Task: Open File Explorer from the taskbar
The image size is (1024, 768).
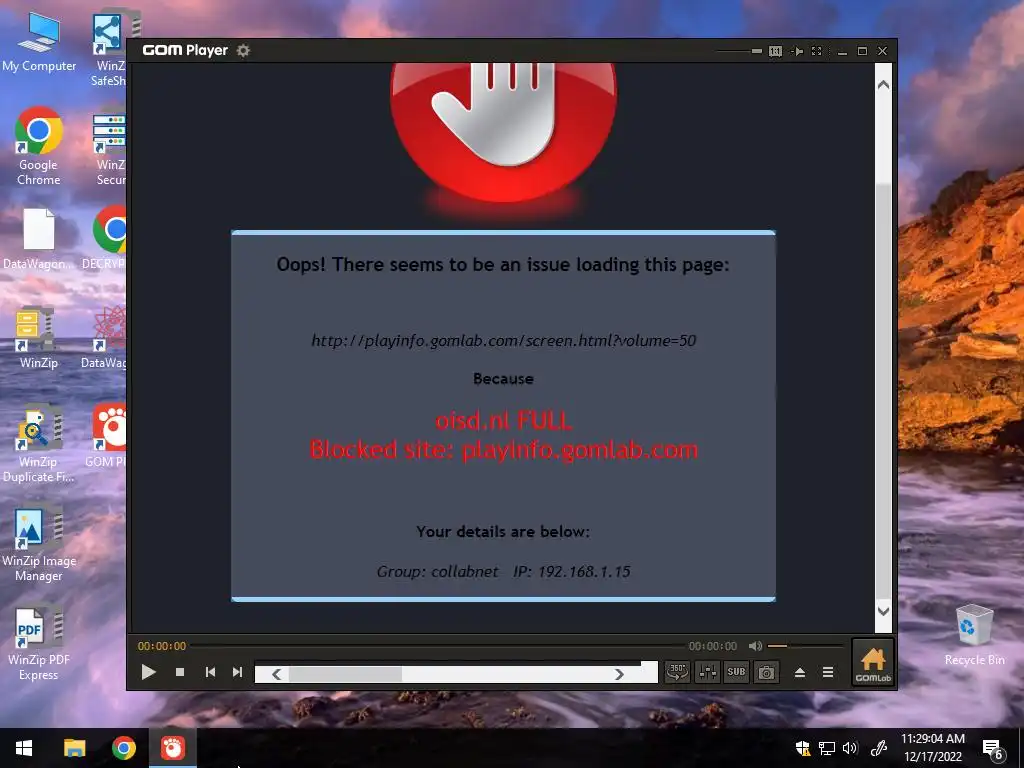Action: coord(74,748)
